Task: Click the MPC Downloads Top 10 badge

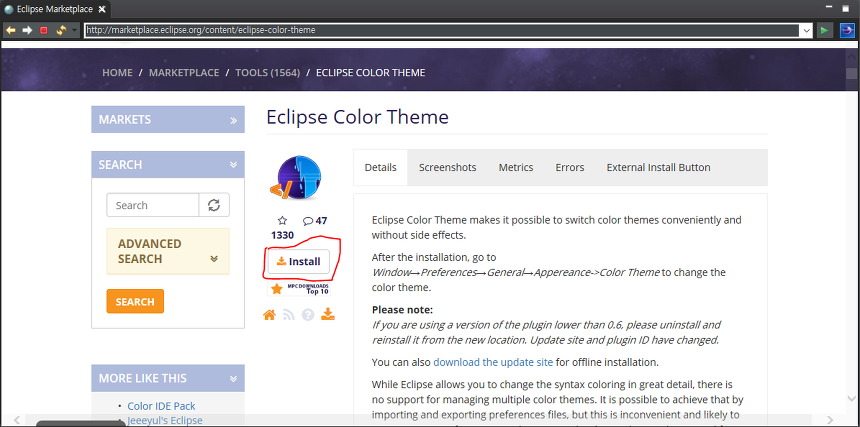Action: [299, 288]
